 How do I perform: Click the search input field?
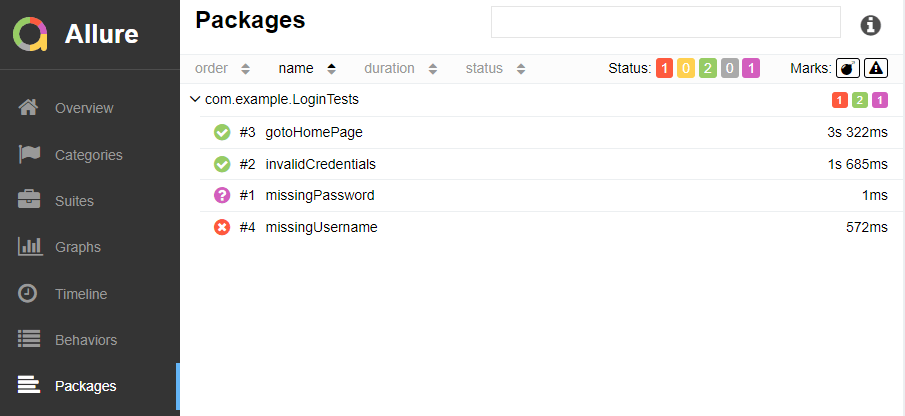point(665,22)
